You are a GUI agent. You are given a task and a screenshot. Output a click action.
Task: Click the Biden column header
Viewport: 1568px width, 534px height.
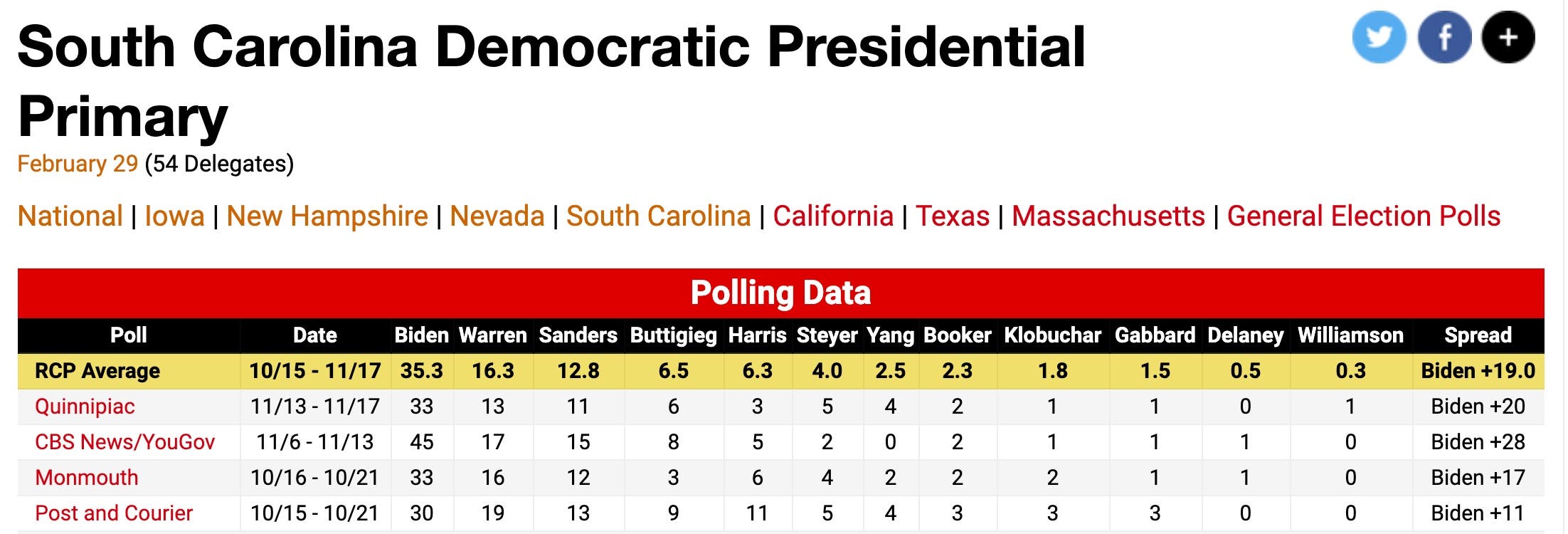click(x=421, y=335)
